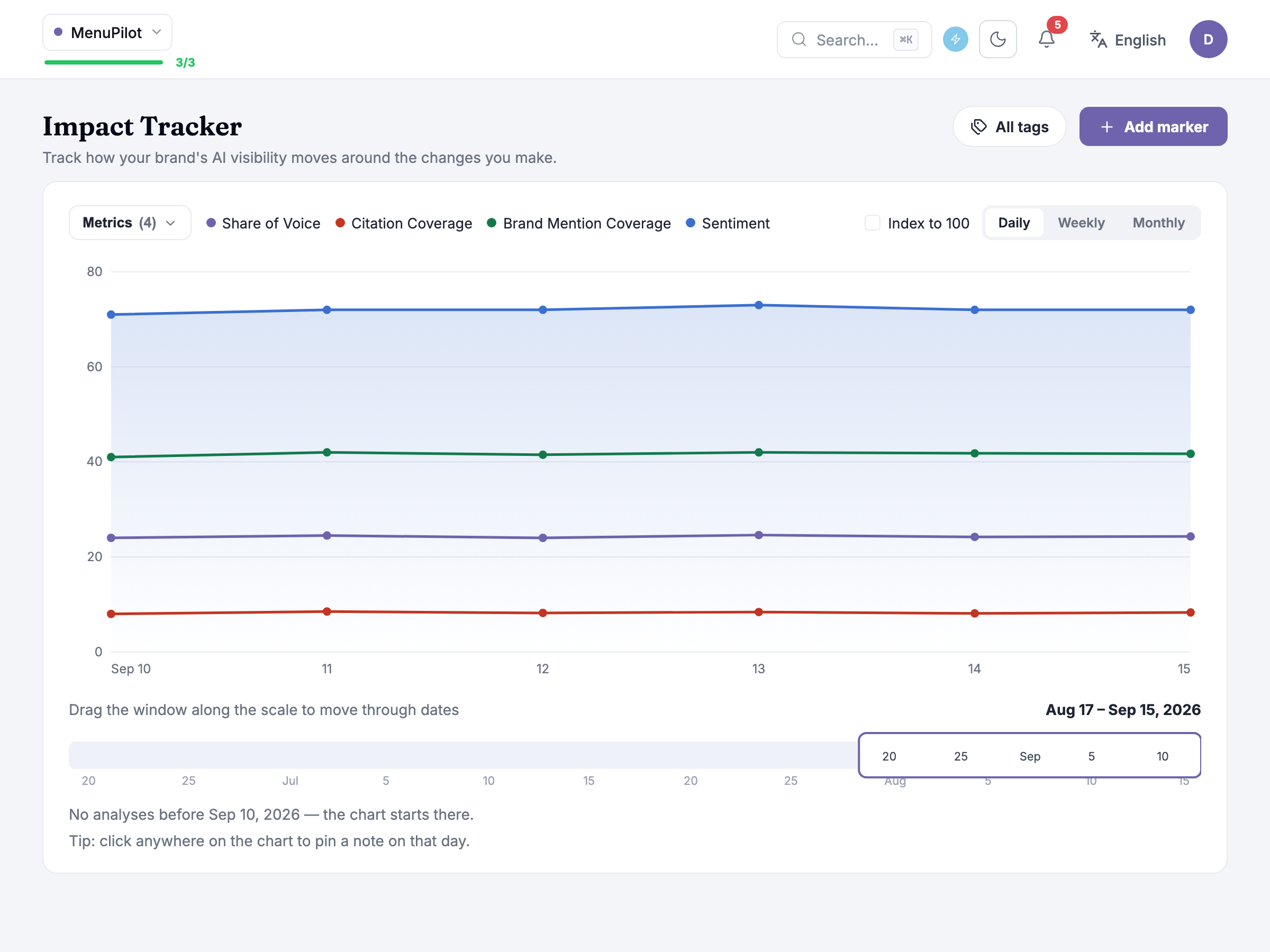
Task: Click the timeline scale near Jul
Action: click(x=290, y=781)
